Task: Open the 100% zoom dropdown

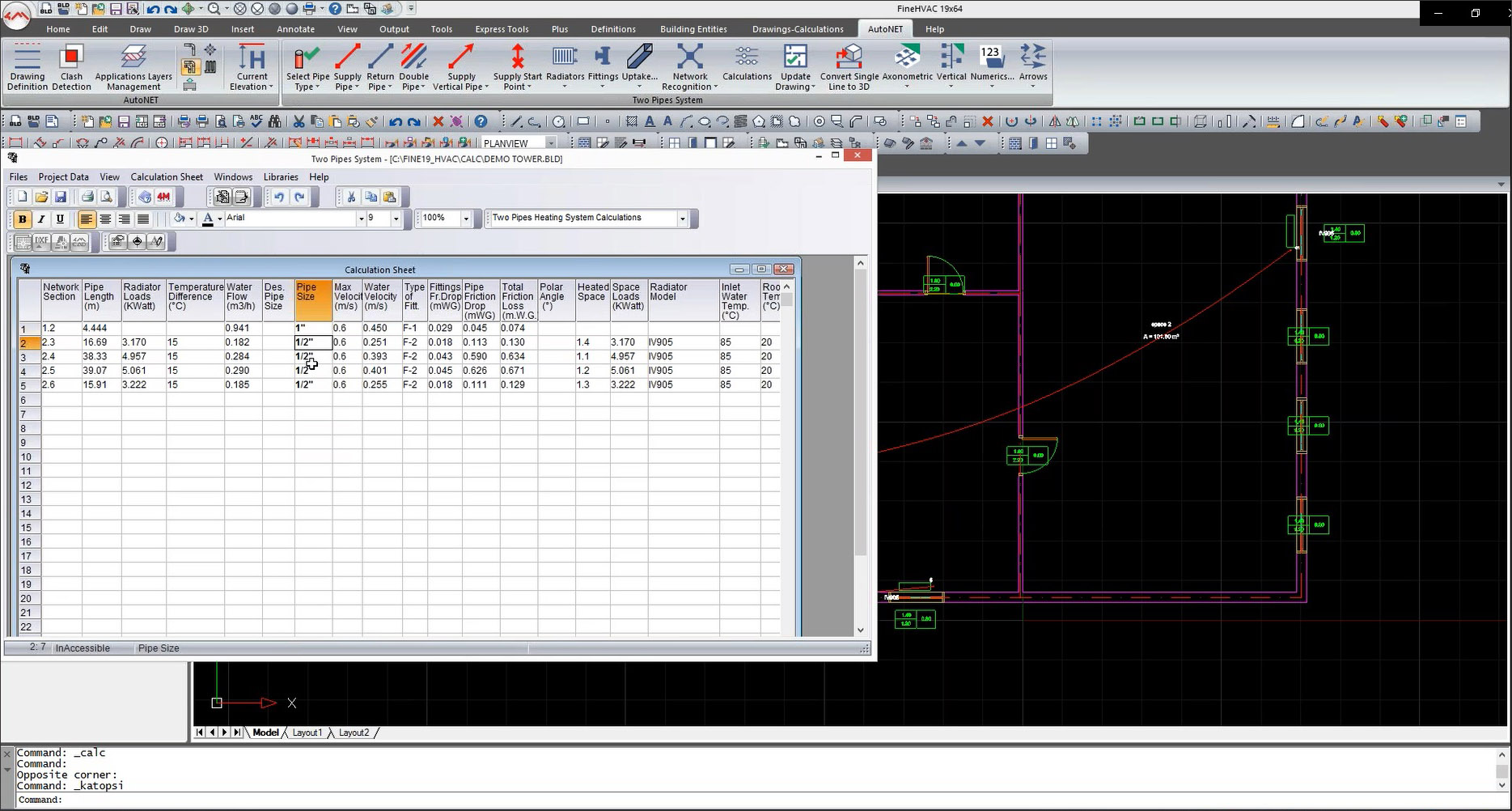Action: click(x=466, y=219)
